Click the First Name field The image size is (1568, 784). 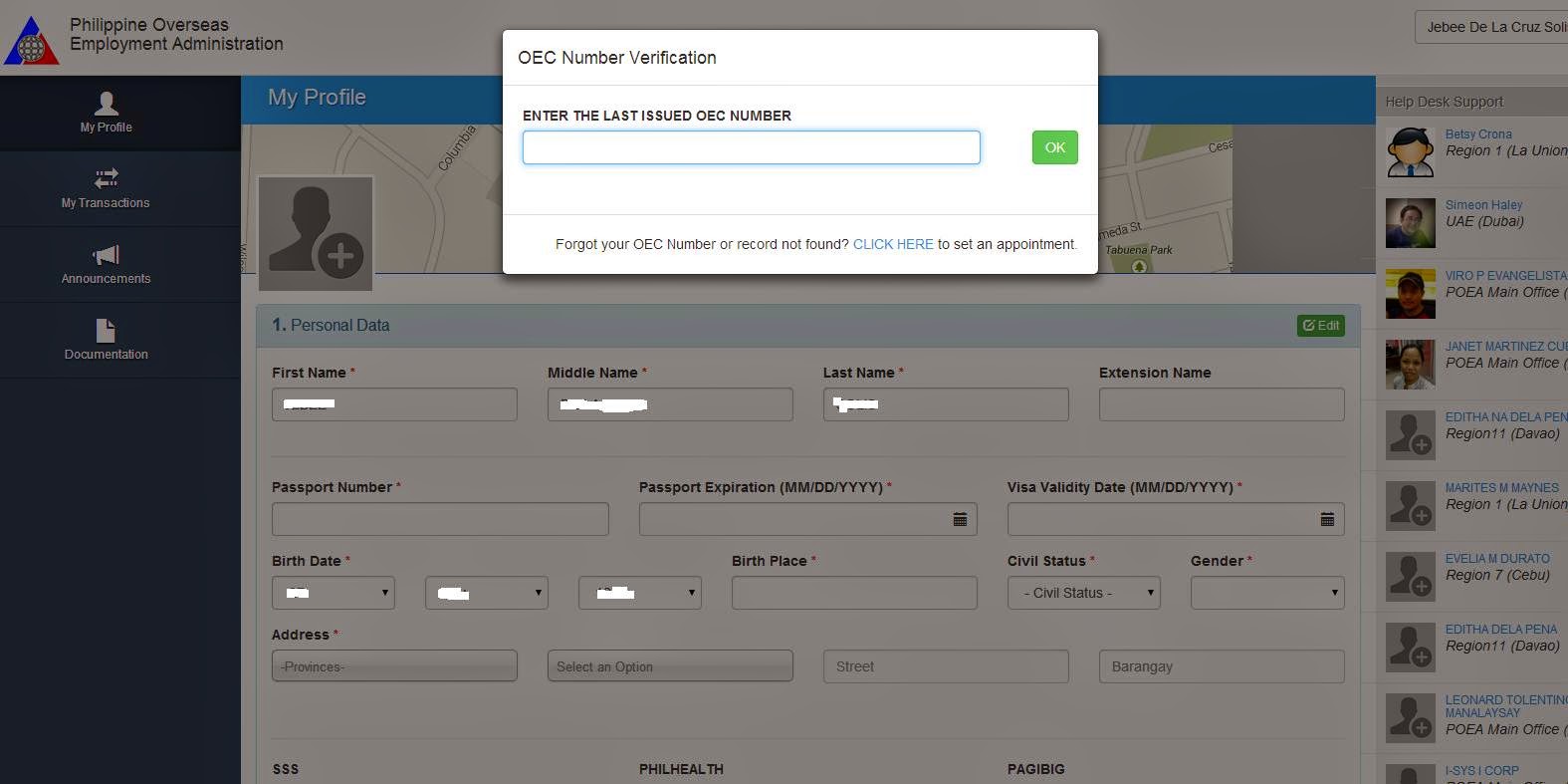(394, 404)
